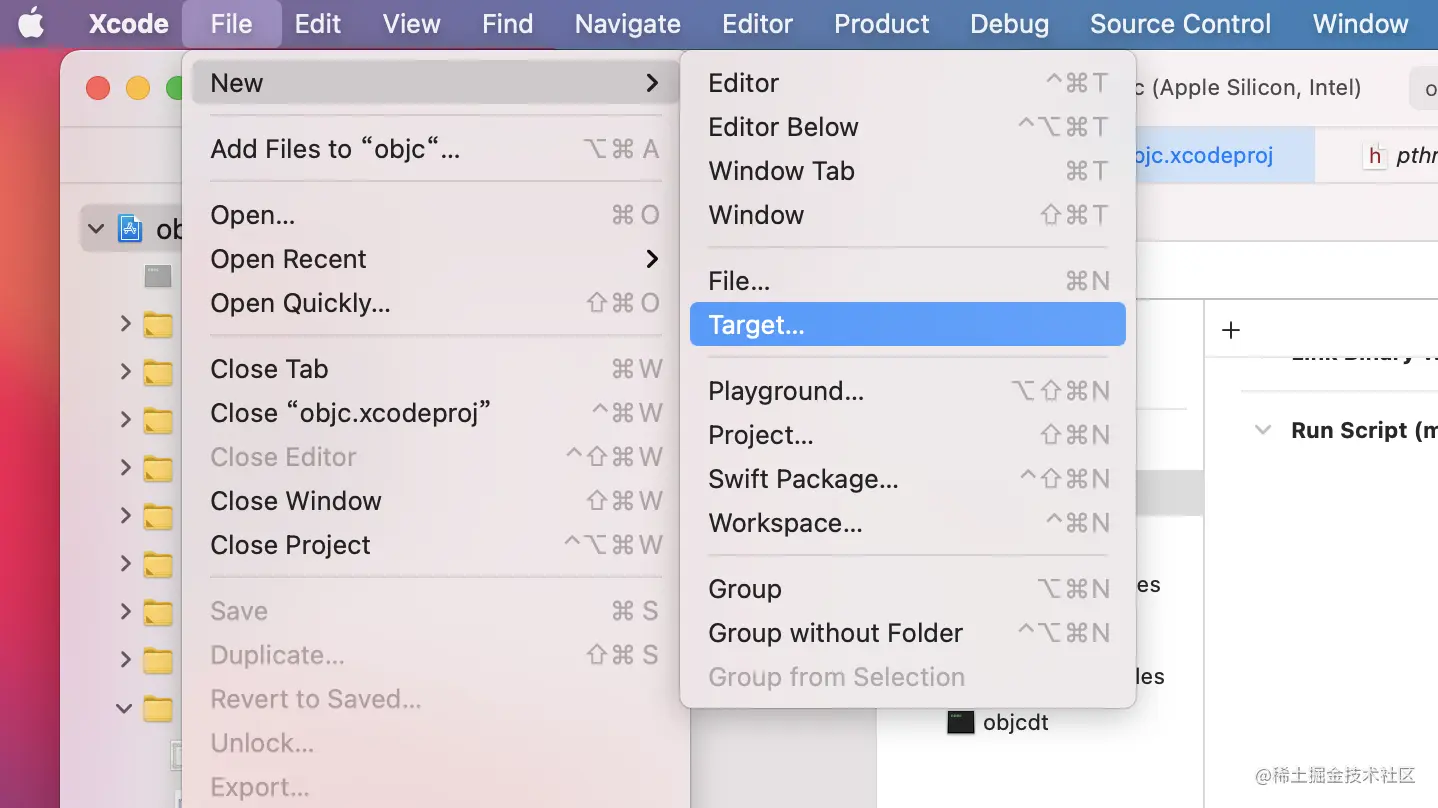Select New Window item in submenu
1438x808 pixels.
pos(908,215)
